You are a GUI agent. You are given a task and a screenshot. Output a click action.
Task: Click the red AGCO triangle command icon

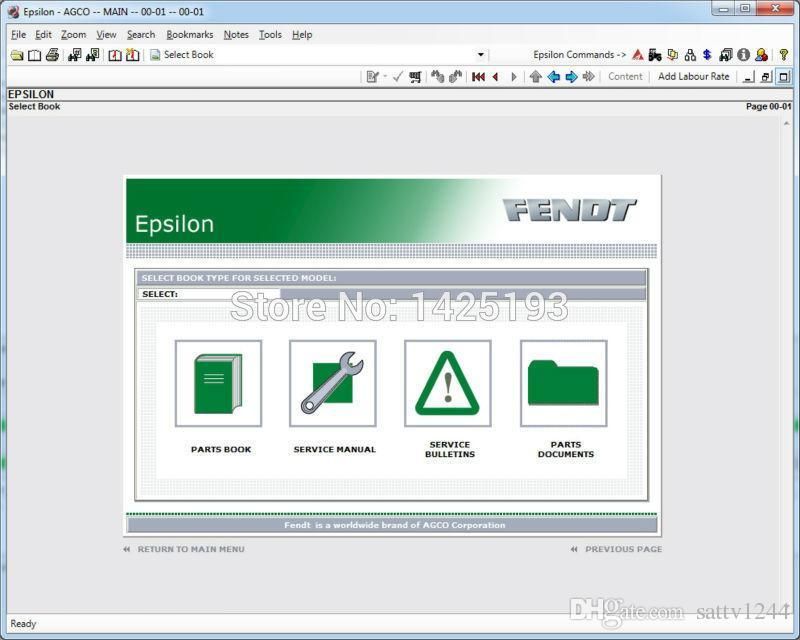click(x=638, y=55)
